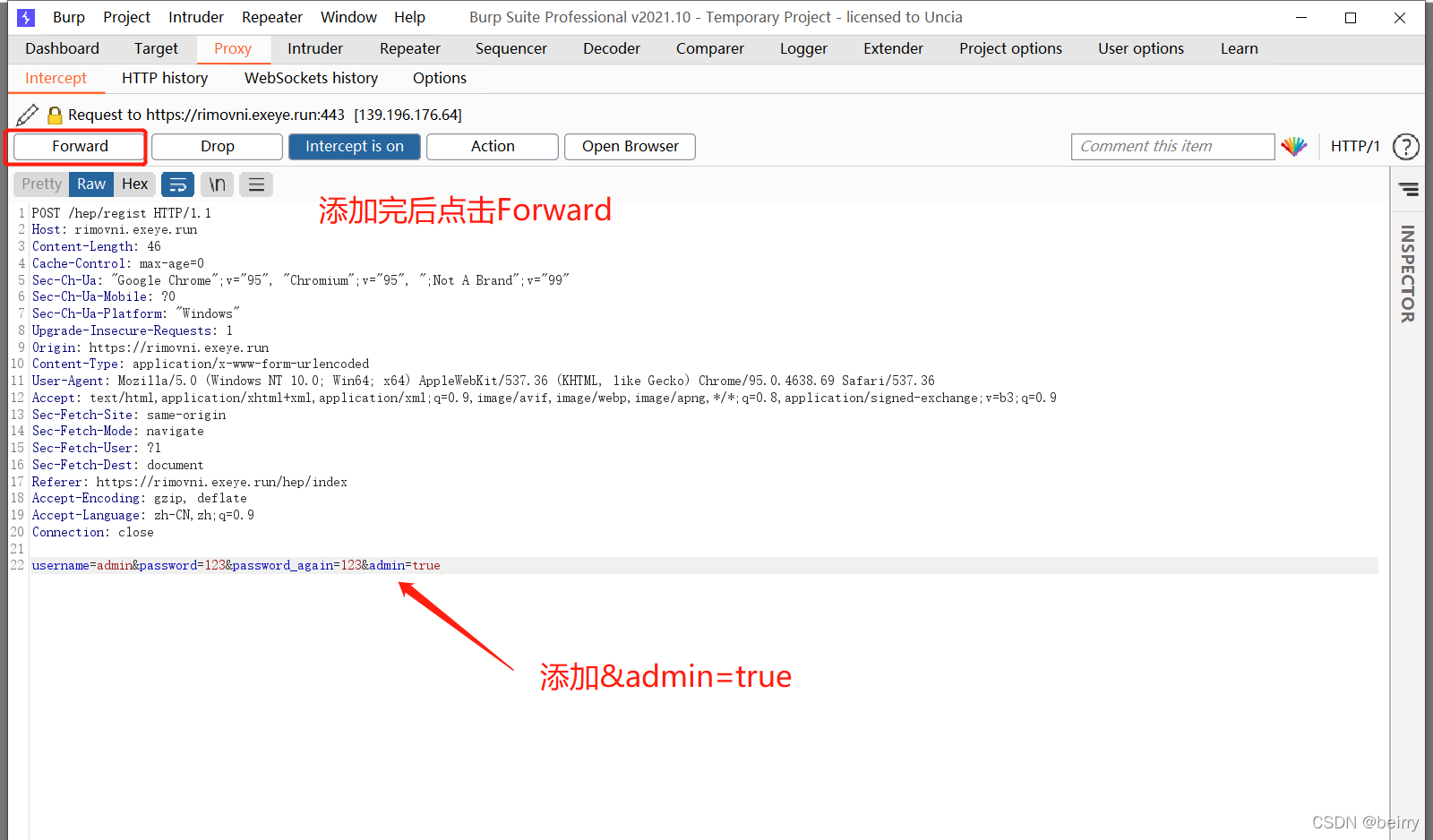Switch the HTTP/1 protocol toggle

tap(1355, 146)
